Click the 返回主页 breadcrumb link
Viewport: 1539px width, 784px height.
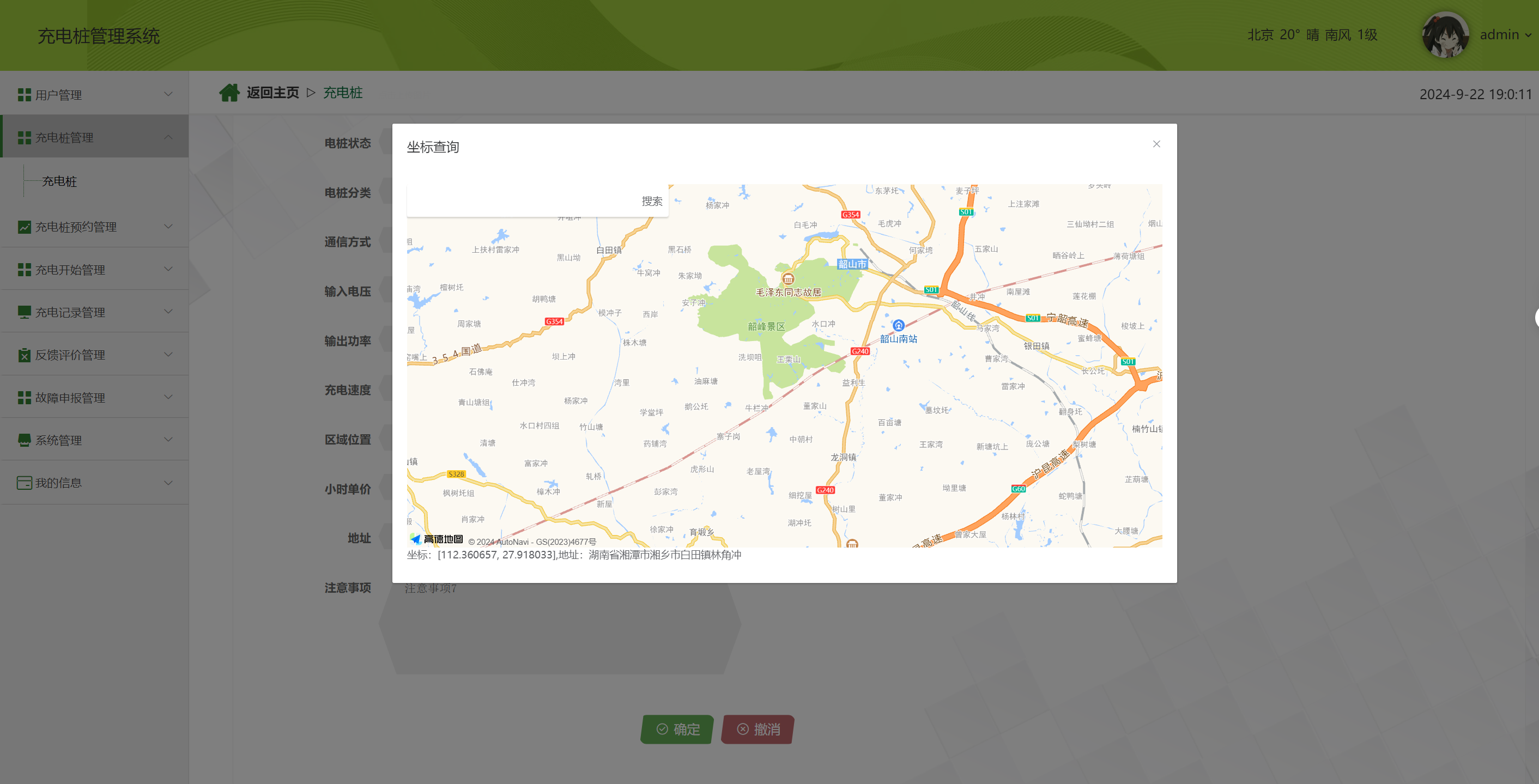(x=273, y=93)
